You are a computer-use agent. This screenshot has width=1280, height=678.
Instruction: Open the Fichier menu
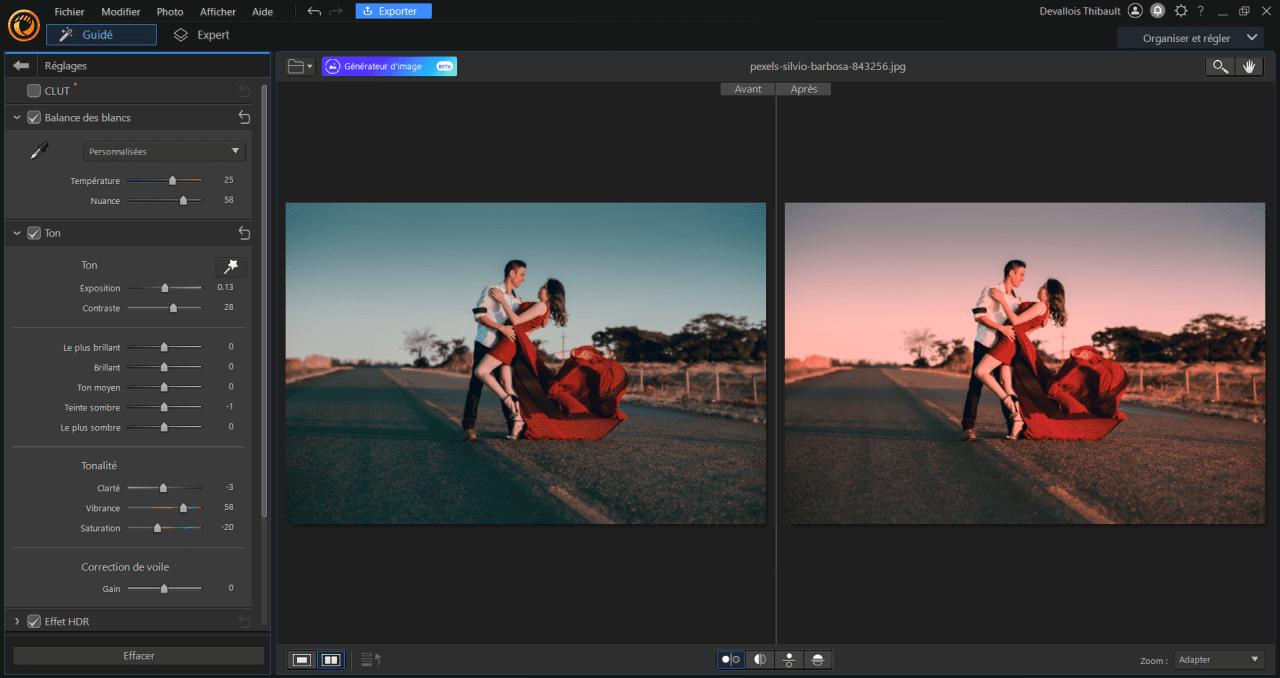(69, 11)
